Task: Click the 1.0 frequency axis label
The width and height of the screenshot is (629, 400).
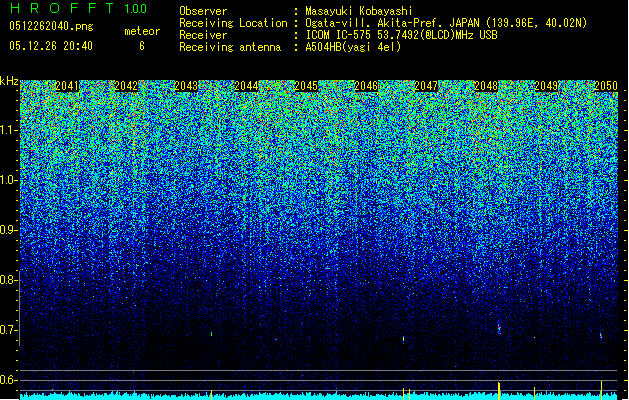Action: (x=9, y=180)
